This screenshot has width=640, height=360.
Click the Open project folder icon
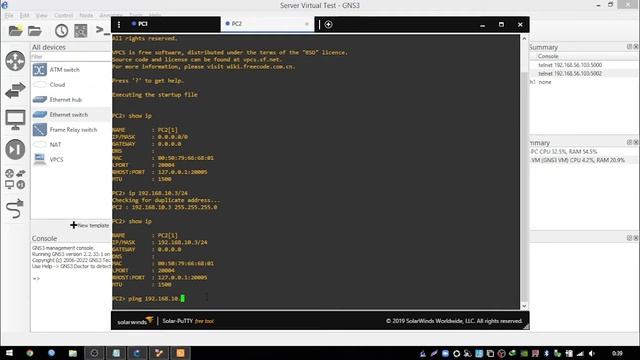pos(35,31)
